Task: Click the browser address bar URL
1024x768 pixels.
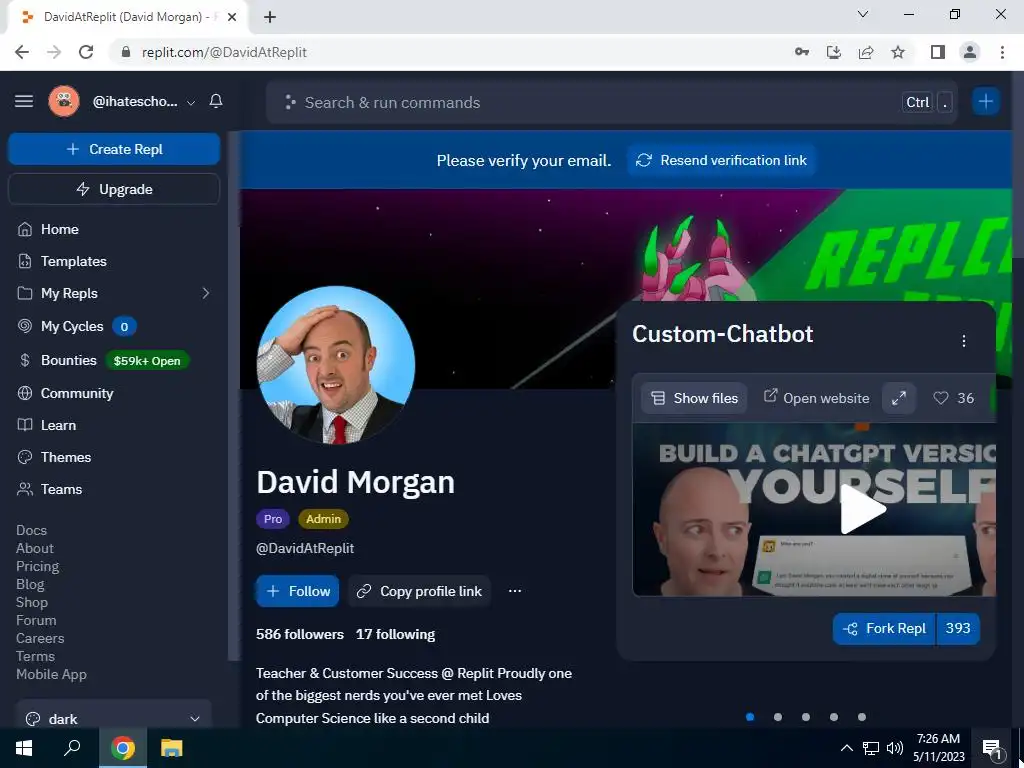Action: point(224,52)
